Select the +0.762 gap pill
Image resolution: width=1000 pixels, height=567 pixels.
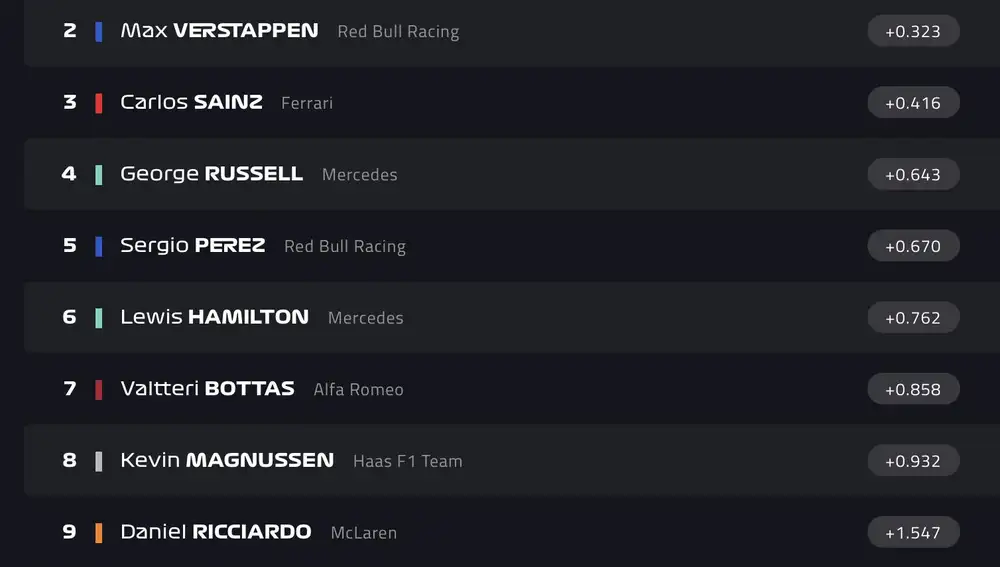913,317
